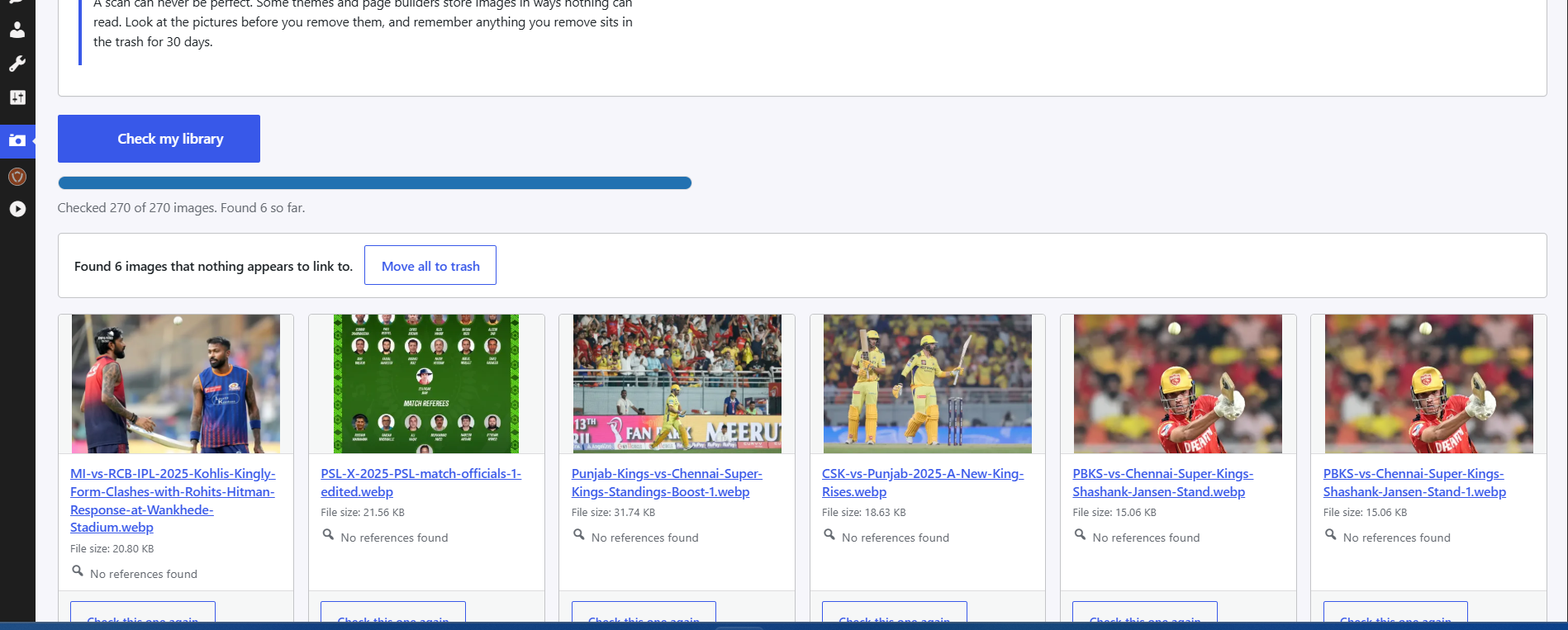Image resolution: width=1568 pixels, height=630 pixels.
Task: Click the scan progress bar
Action: coord(374,183)
